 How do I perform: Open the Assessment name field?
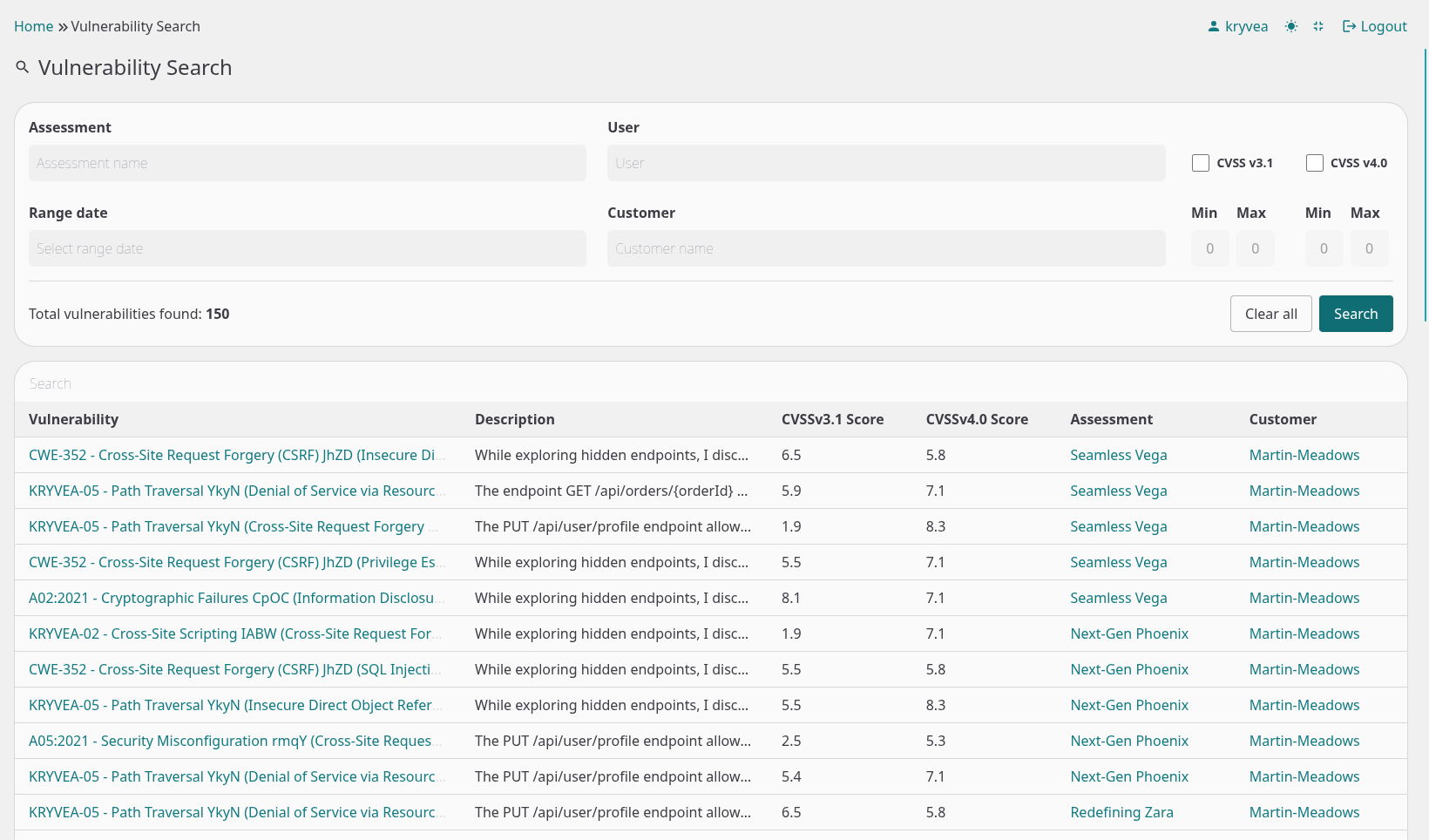307,163
